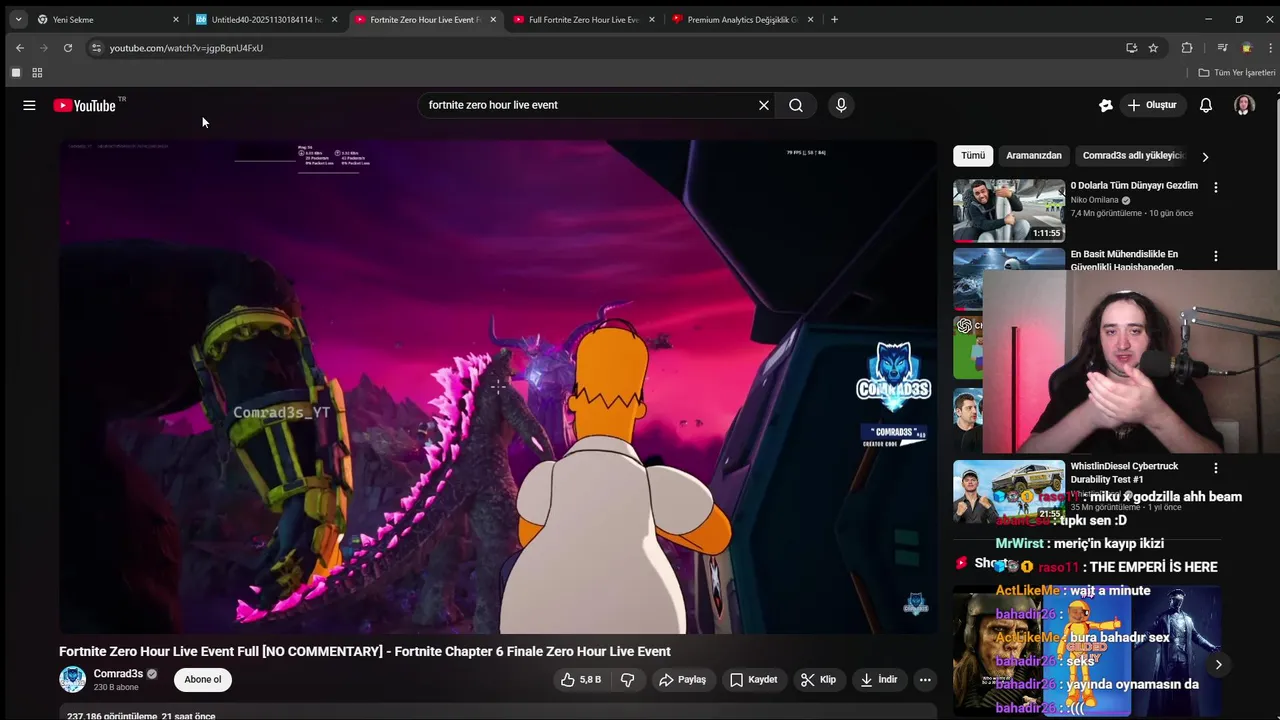This screenshot has height=720, width=1280.
Task: Open the apps grid icon in bookmarks bar
Action: click(x=37, y=73)
